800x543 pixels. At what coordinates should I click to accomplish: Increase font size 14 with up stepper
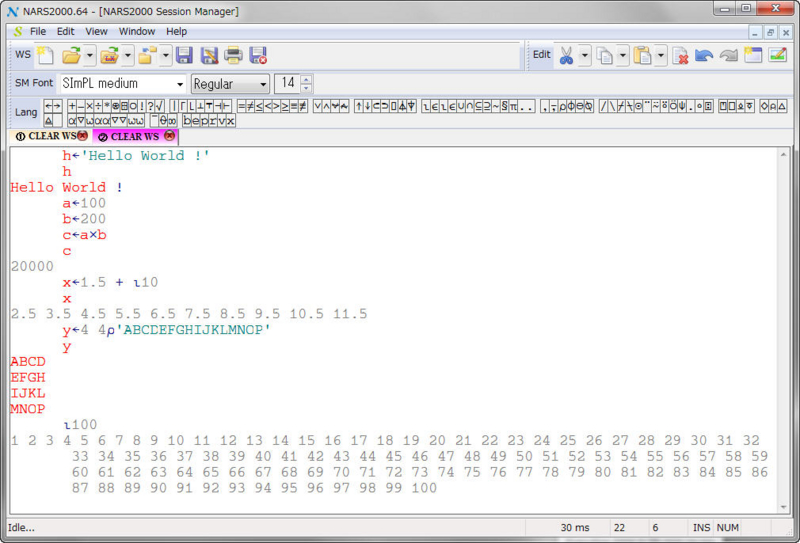click(x=306, y=80)
